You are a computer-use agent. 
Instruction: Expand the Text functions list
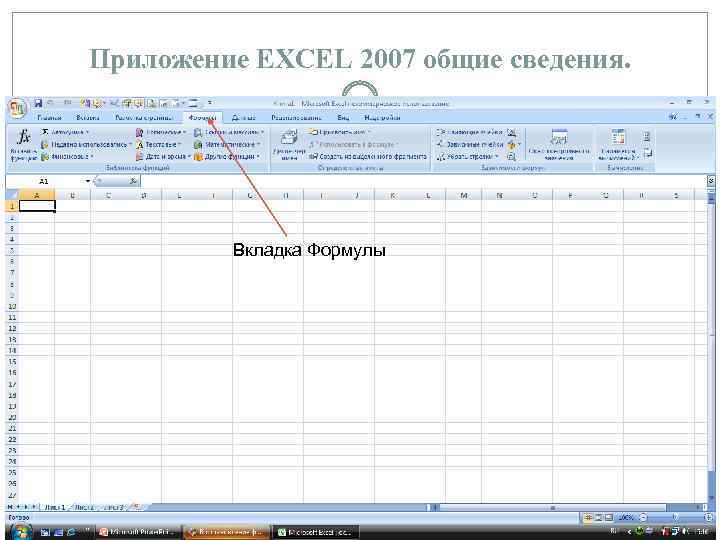point(159,145)
